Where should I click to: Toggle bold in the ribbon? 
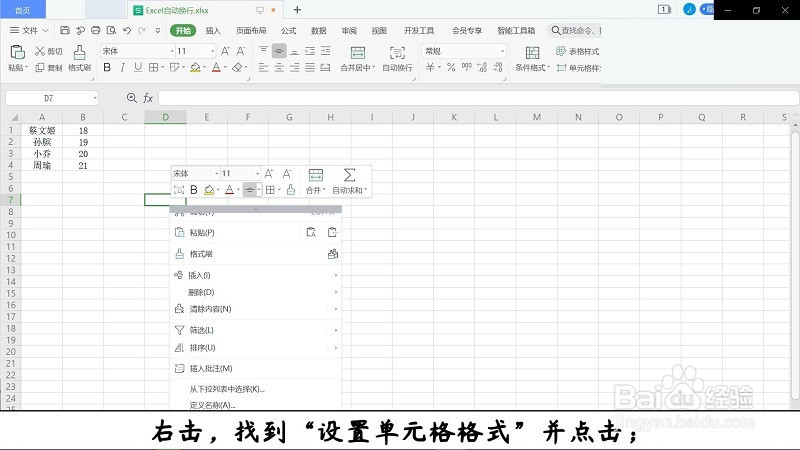(107, 67)
